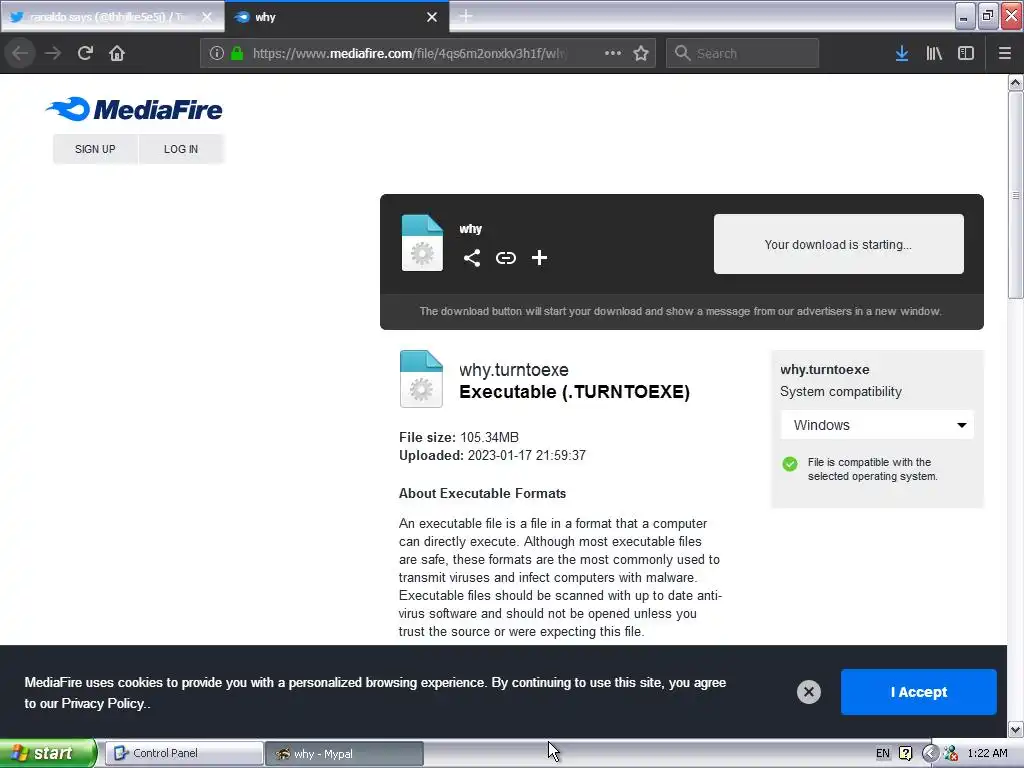Open a new tab with plus button
The width and height of the screenshot is (1024, 768).
click(466, 16)
